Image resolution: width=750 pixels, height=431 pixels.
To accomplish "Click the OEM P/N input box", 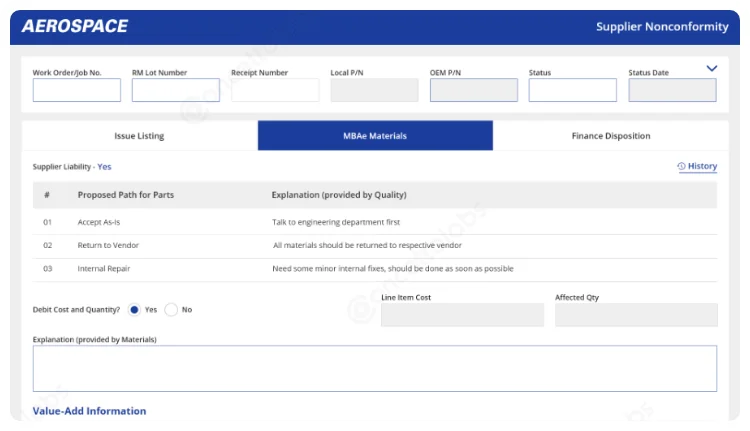I will (474, 90).
